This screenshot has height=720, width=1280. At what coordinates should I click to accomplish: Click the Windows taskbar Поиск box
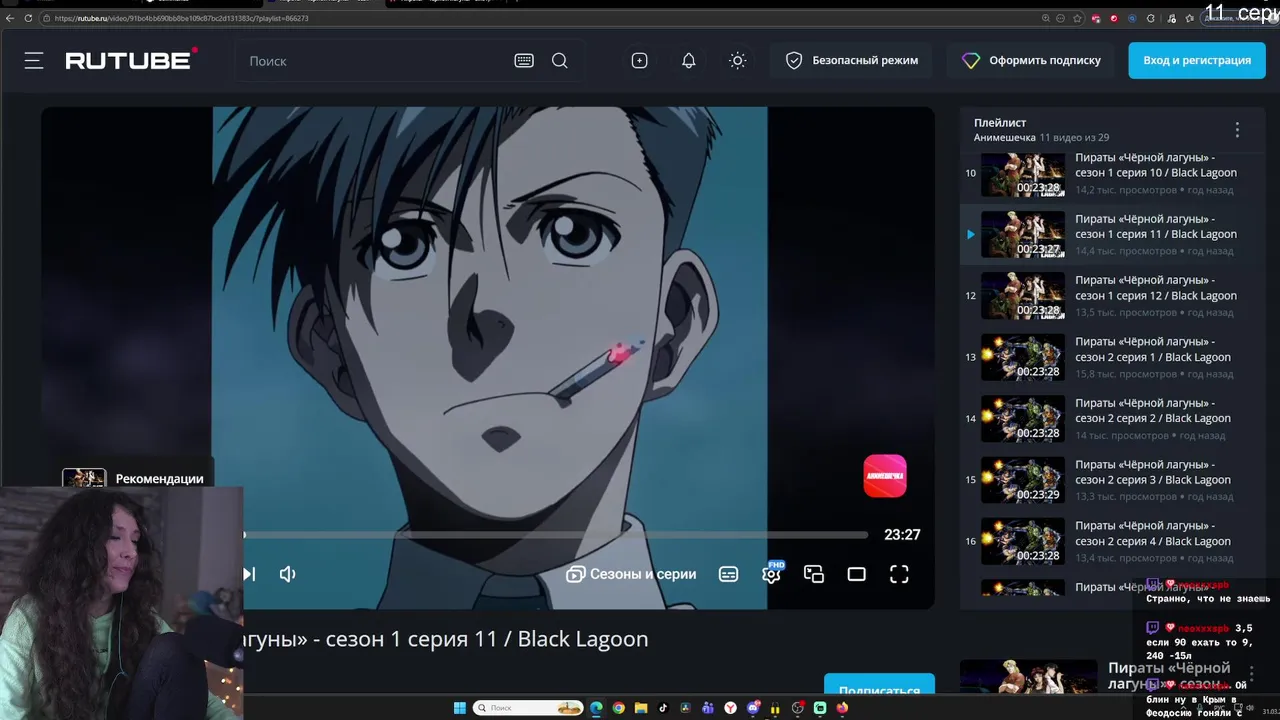click(528, 708)
